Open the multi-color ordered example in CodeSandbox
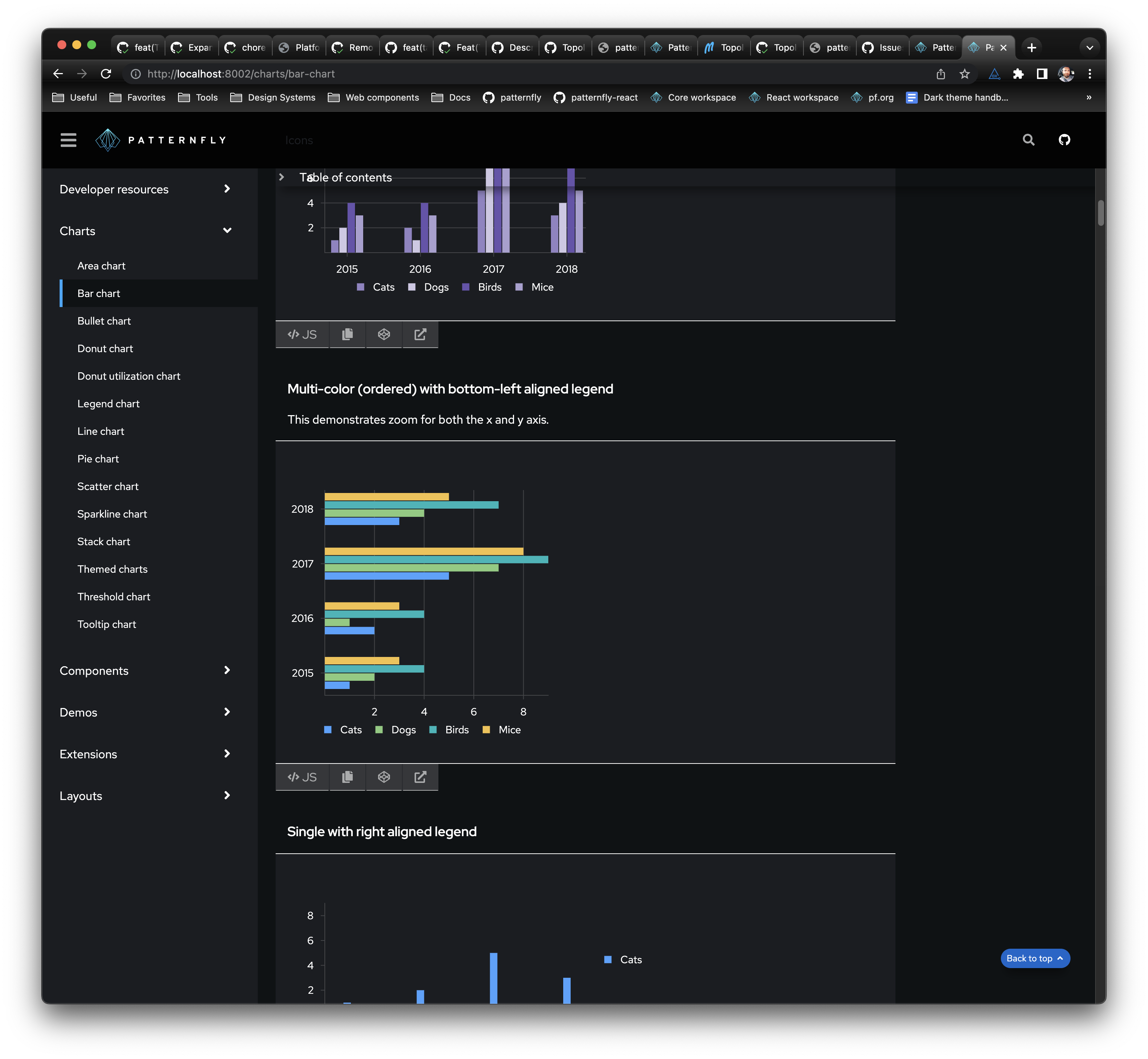 384,777
